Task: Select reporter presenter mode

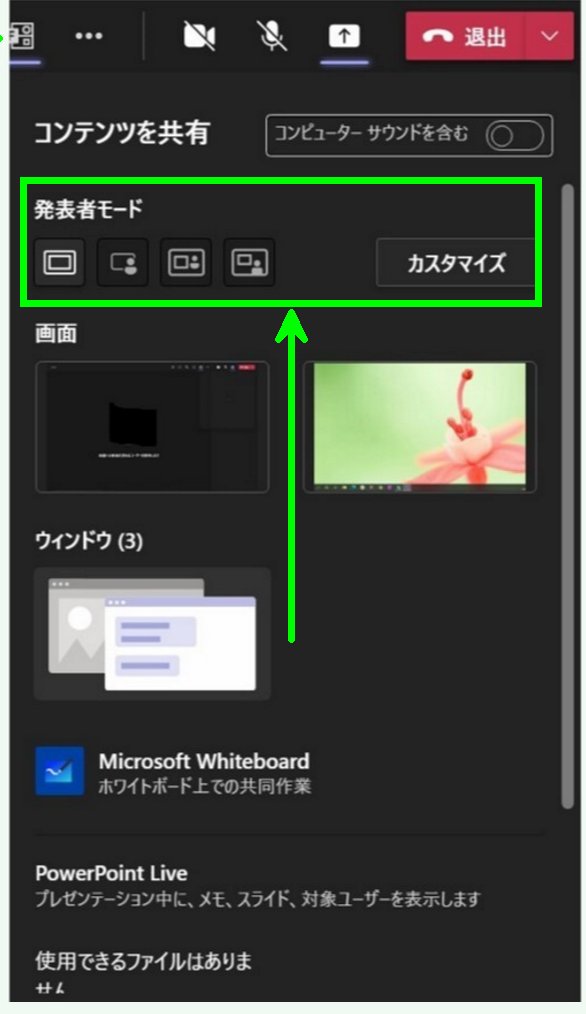Action: [250, 263]
